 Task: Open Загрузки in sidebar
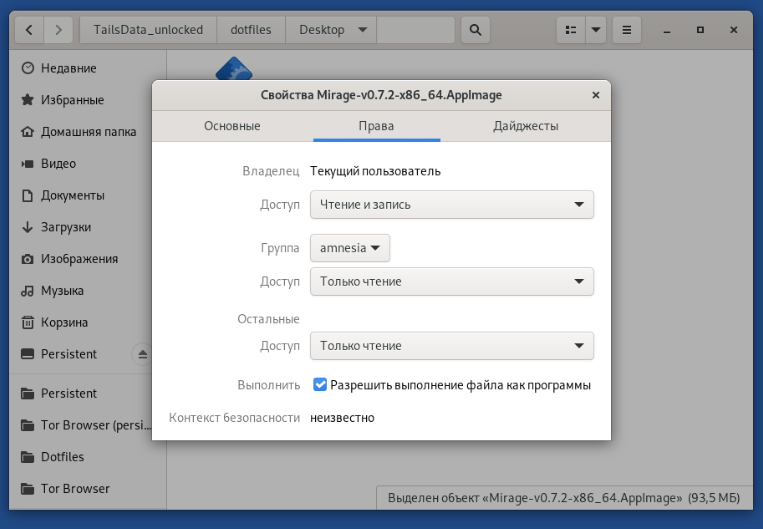[x=65, y=227]
